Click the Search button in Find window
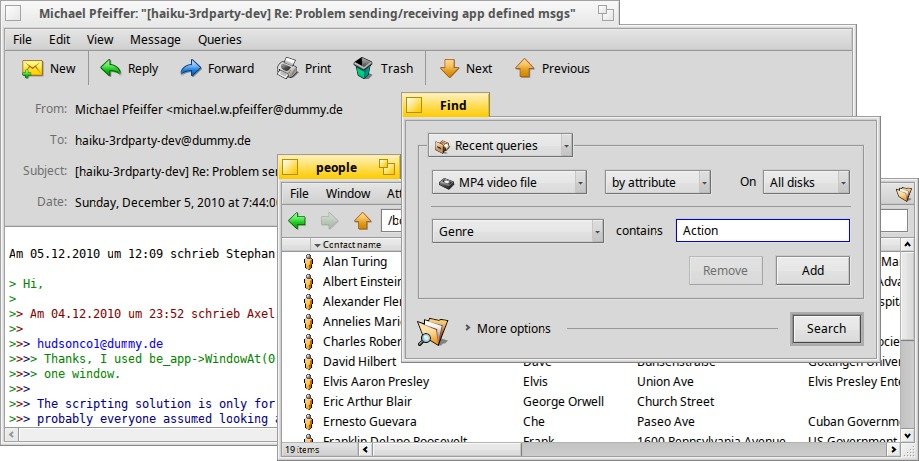This screenshot has height=461, width=919. pos(826,329)
